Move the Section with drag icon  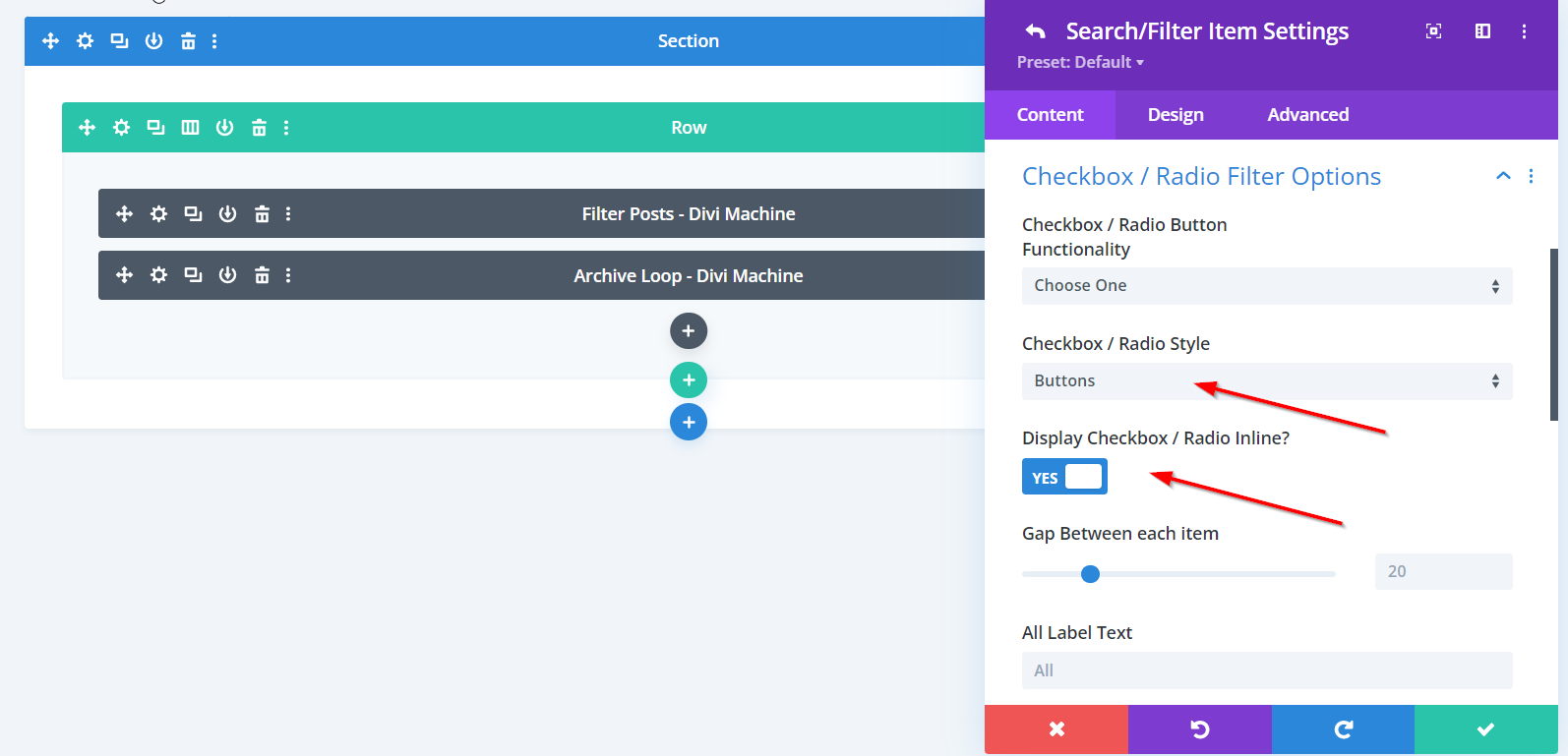pyautogui.click(x=51, y=41)
